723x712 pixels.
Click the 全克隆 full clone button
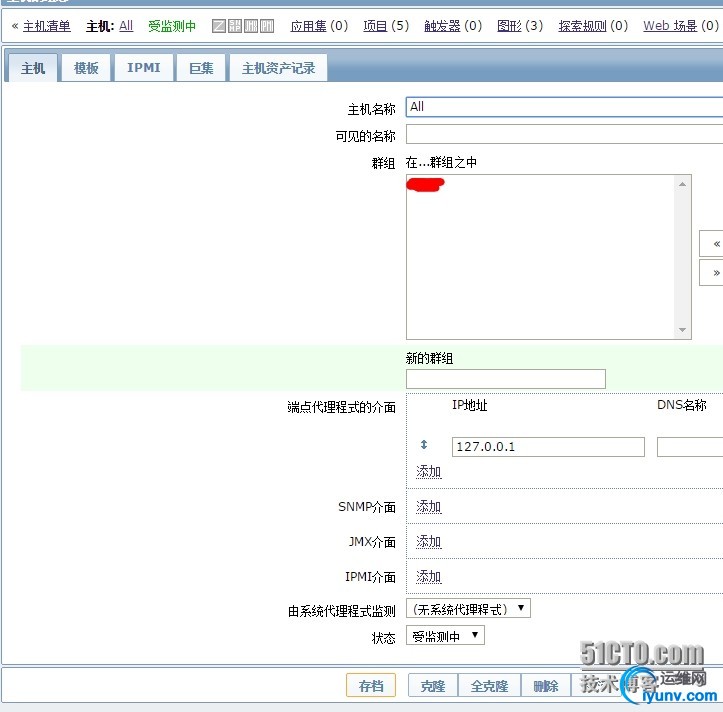[489, 686]
